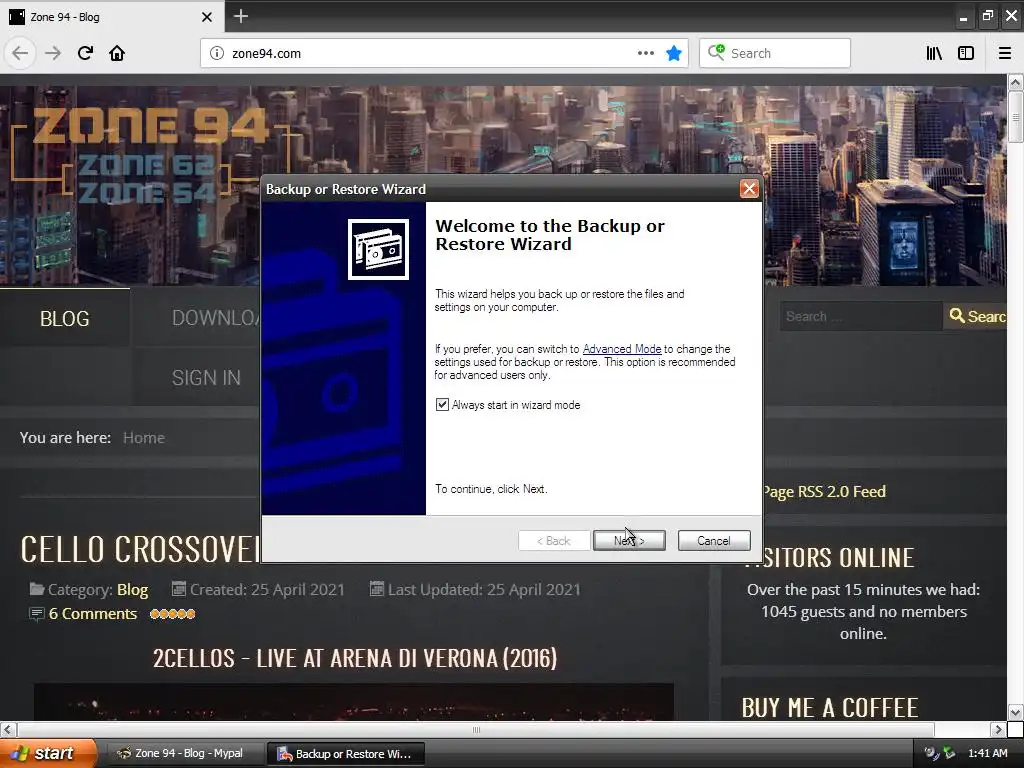Cancel the Backup or Restore Wizard

click(714, 541)
